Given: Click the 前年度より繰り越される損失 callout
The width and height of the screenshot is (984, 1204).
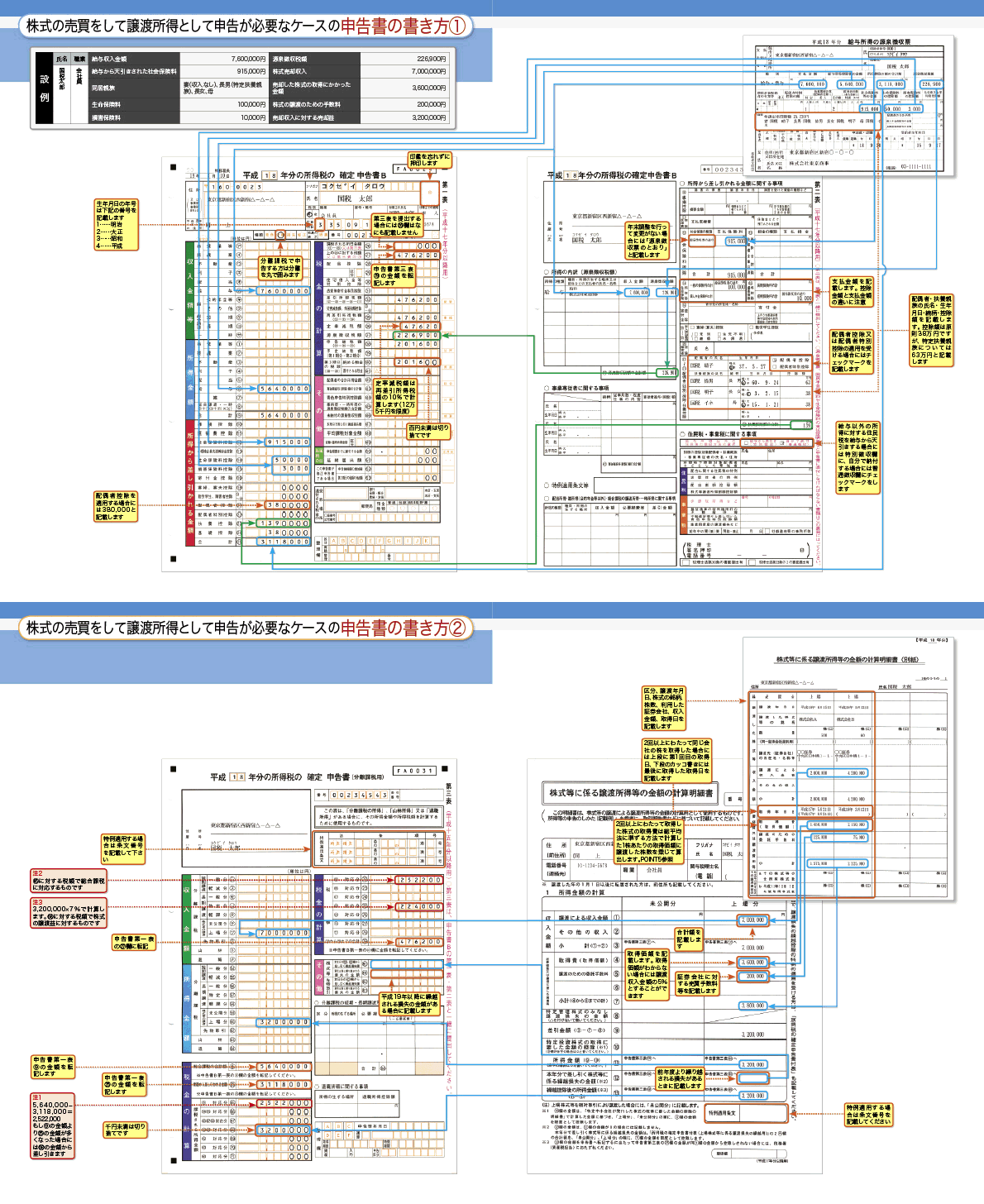Looking at the screenshot, I should click(680, 1078).
